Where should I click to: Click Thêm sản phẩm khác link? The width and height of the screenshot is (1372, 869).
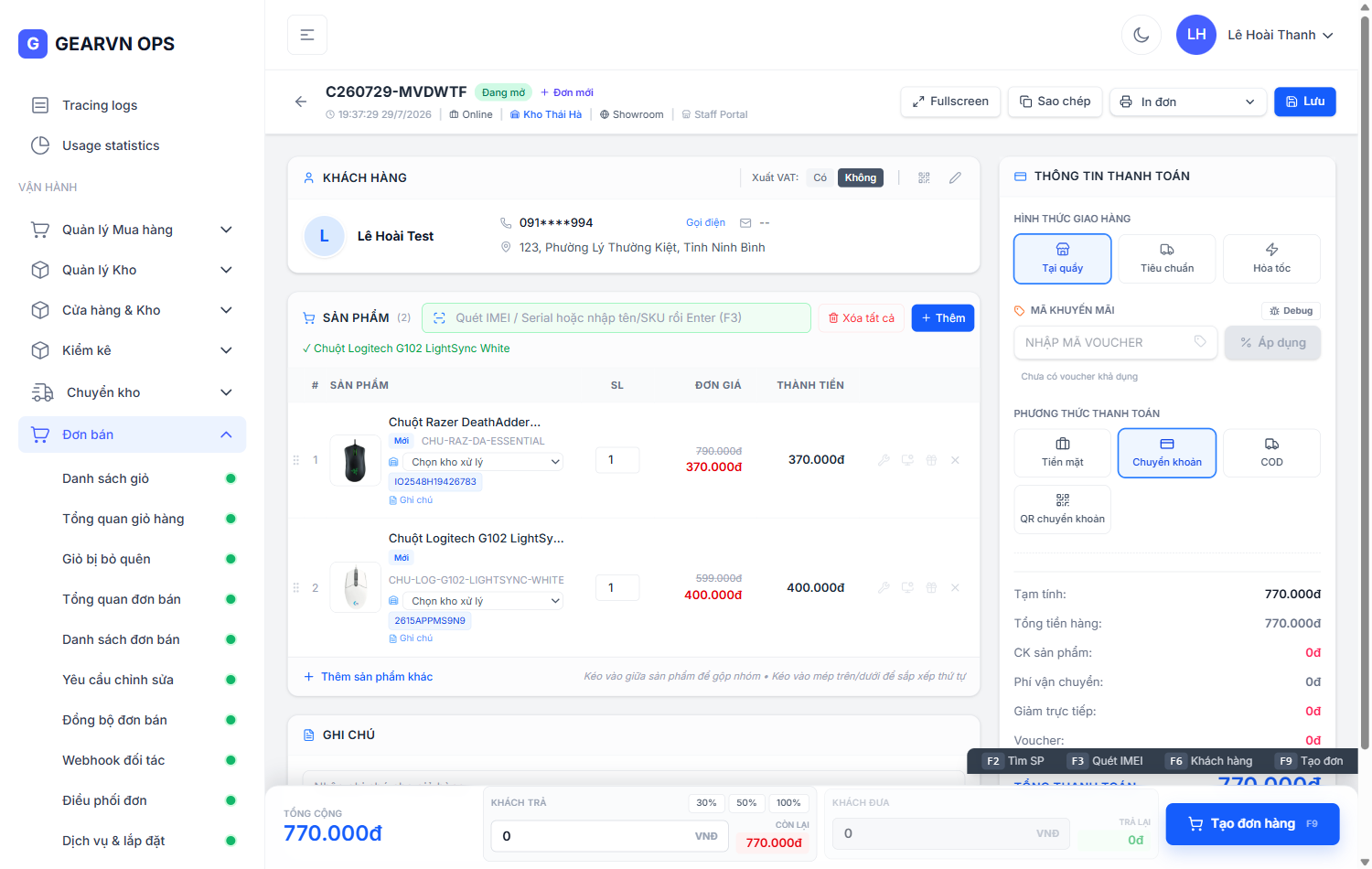[x=377, y=677]
